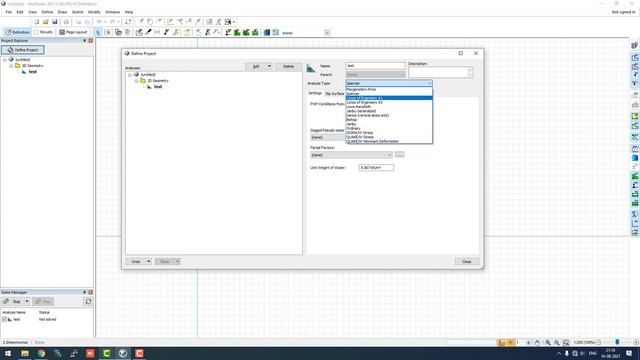Click the Unit Weight of Water field

coord(376,168)
